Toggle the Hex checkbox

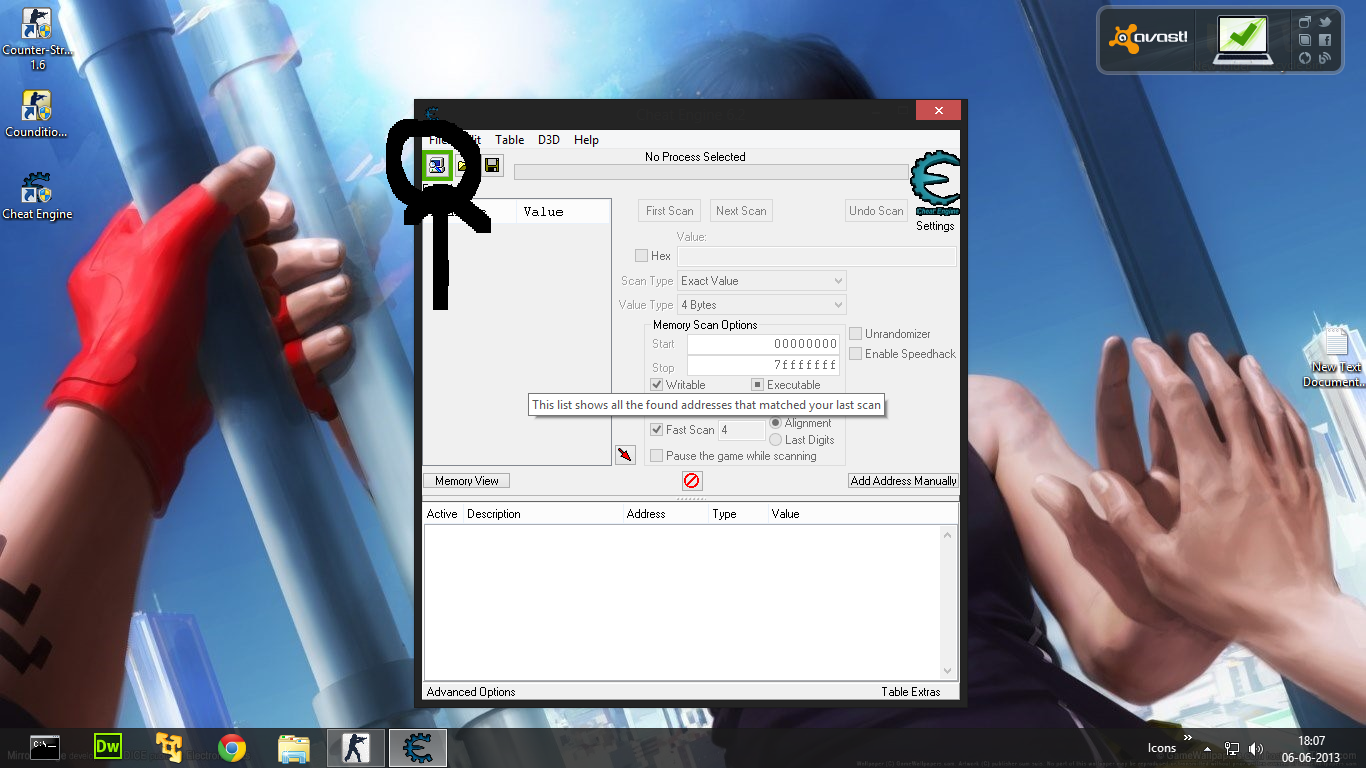coord(642,256)
